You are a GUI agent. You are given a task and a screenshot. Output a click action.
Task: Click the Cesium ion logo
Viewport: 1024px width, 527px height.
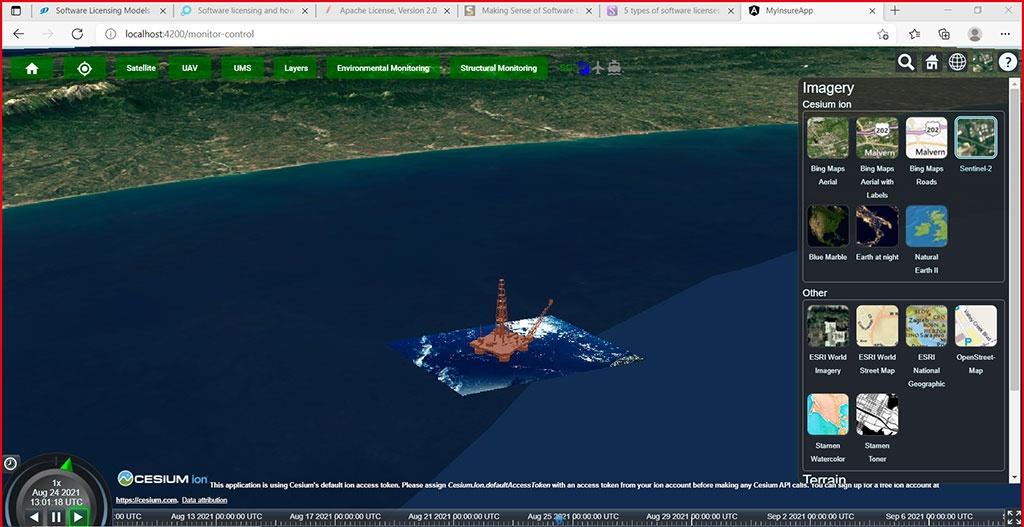(x=163, y=479)
